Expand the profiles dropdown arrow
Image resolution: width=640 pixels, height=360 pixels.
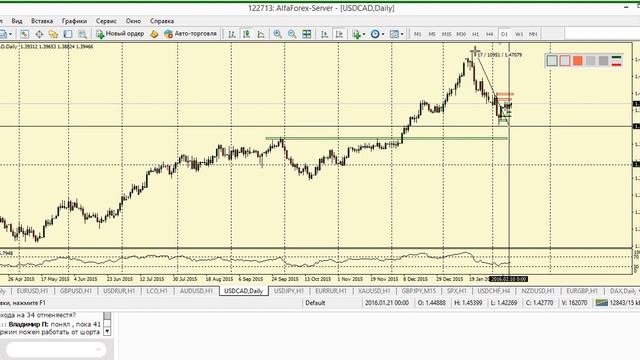coord(10,34)
